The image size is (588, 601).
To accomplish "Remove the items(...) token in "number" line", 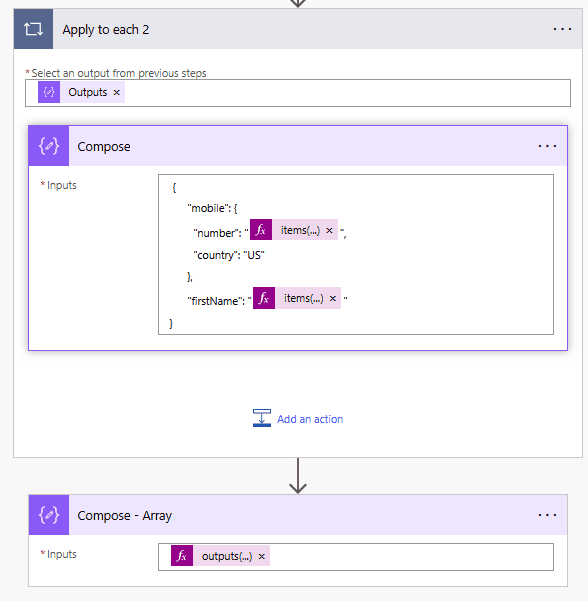I will (329, 230).
